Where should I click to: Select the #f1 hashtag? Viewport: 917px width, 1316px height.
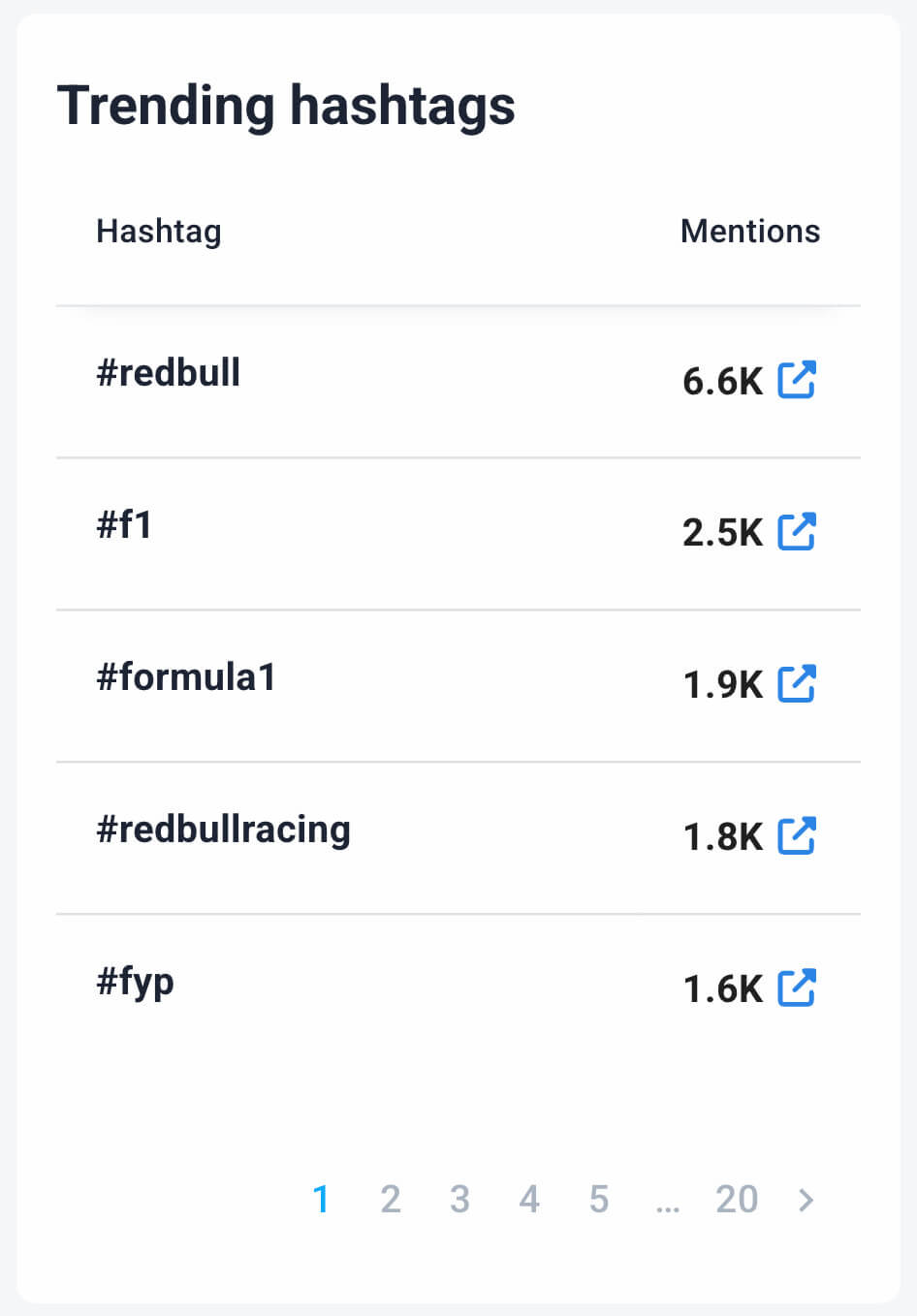coord(124,525)
